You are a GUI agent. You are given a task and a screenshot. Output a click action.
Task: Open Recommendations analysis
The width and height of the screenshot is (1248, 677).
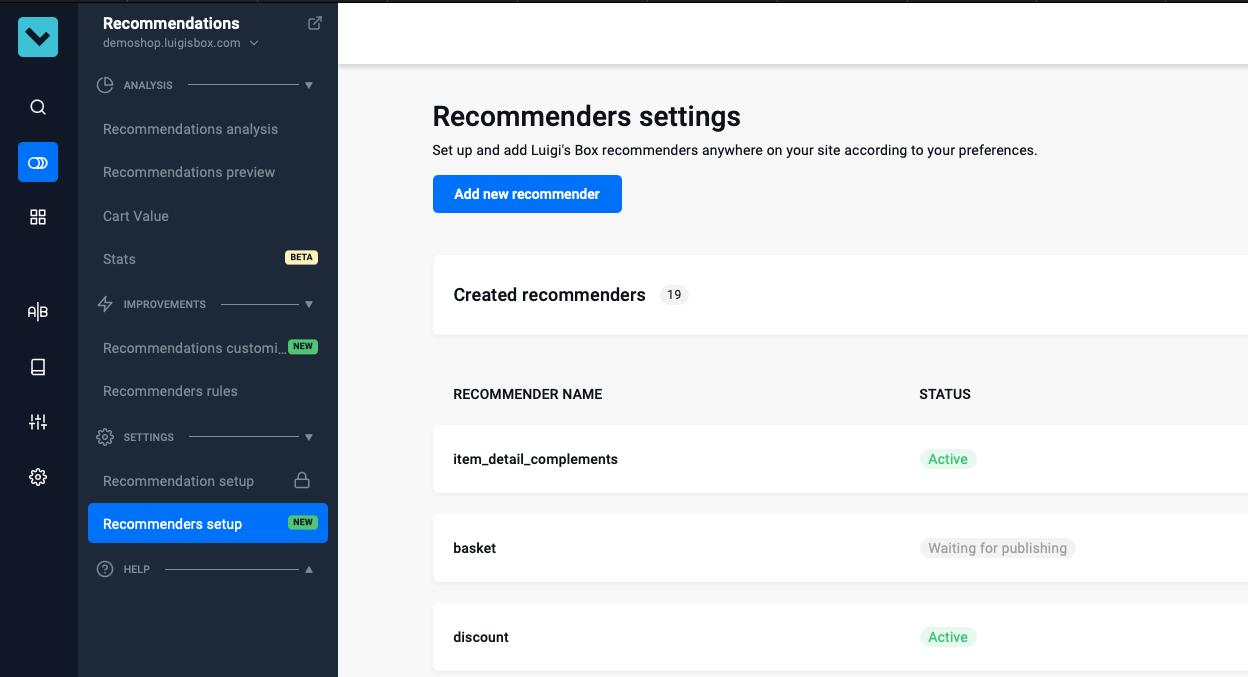[x=189, y=129]
